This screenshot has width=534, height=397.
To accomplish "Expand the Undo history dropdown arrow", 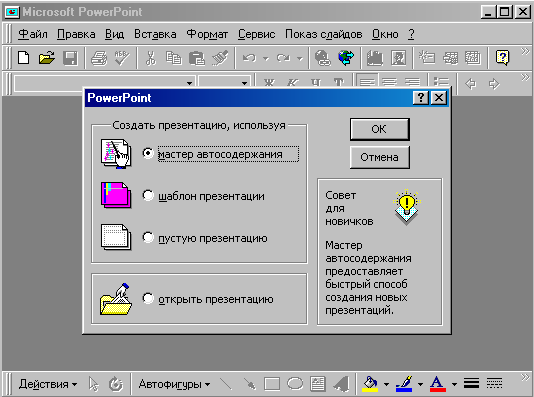I will click(x=266, y=59).
